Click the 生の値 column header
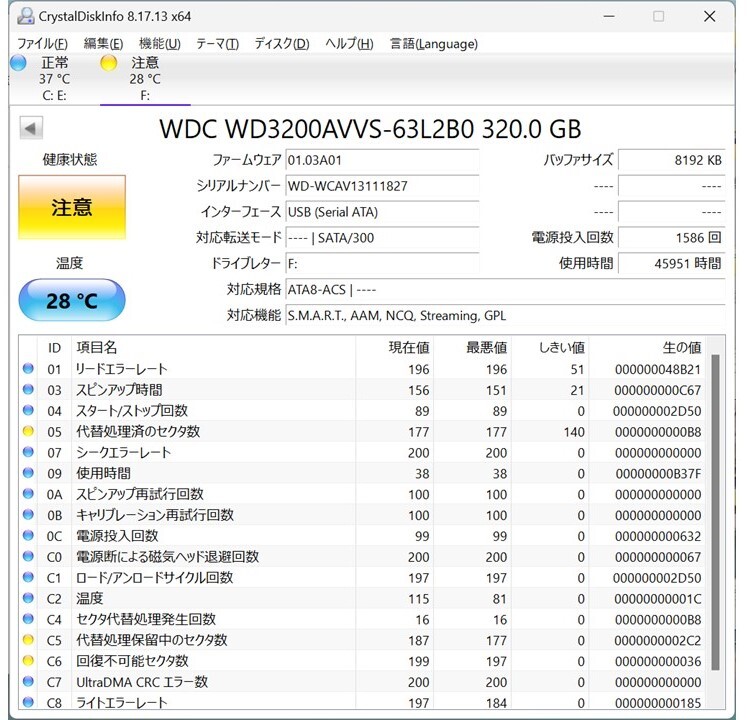Image resolution: width=747 pixels, height=720 pixels. [x=647, y=348]
